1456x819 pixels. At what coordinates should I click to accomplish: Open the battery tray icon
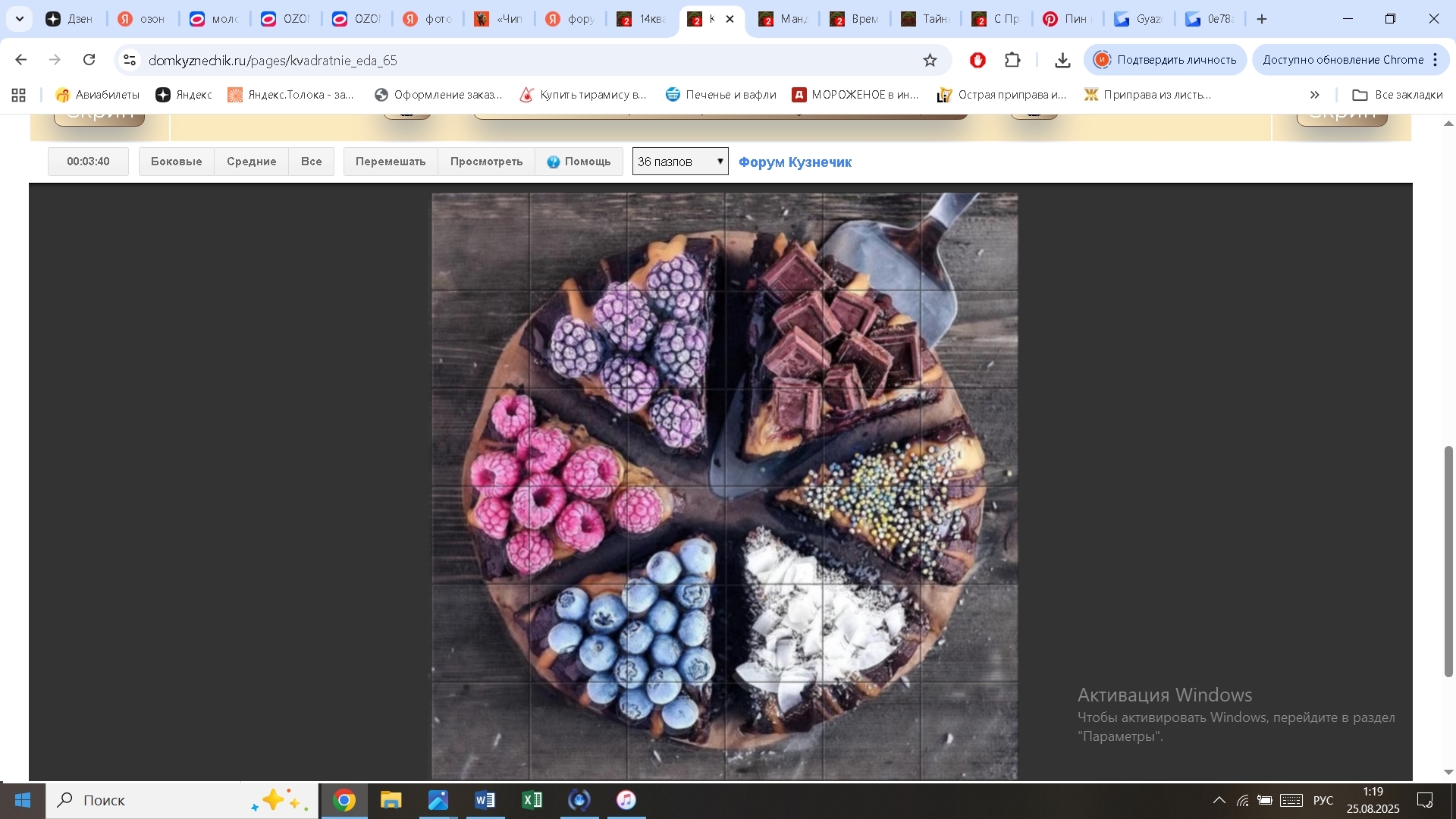(x=1264, y=800)
